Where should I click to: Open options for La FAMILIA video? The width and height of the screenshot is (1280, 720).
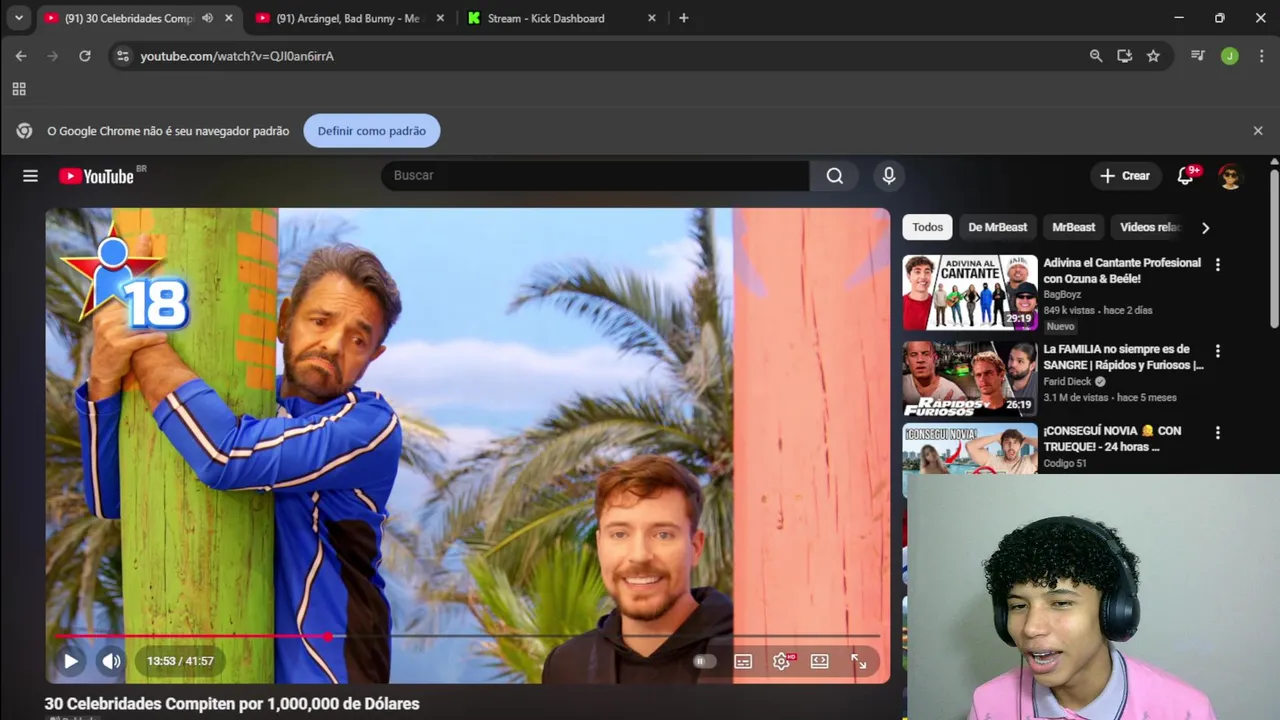[x=1217, y=351]
